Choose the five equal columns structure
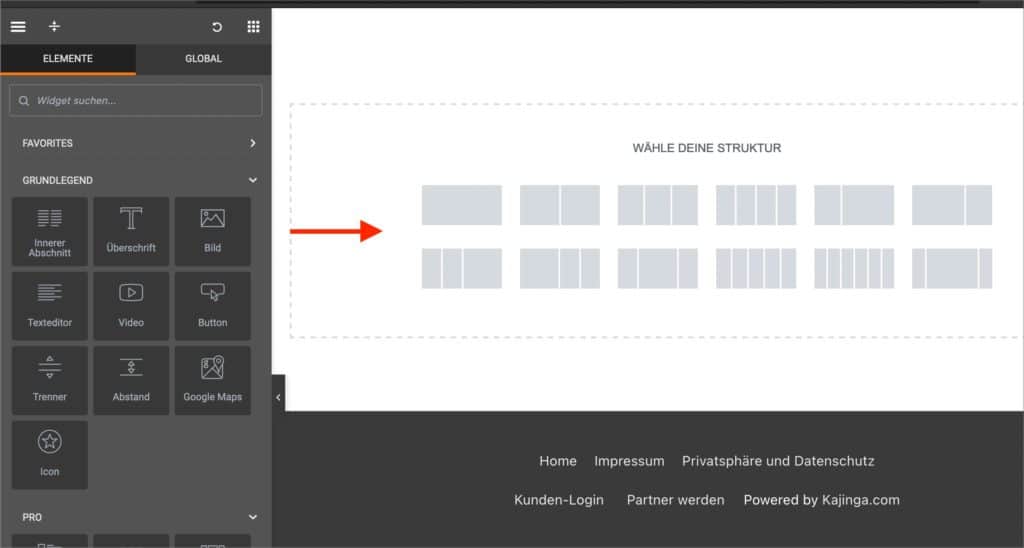This screenshot has height=548, width=1024. coord(756,268)
